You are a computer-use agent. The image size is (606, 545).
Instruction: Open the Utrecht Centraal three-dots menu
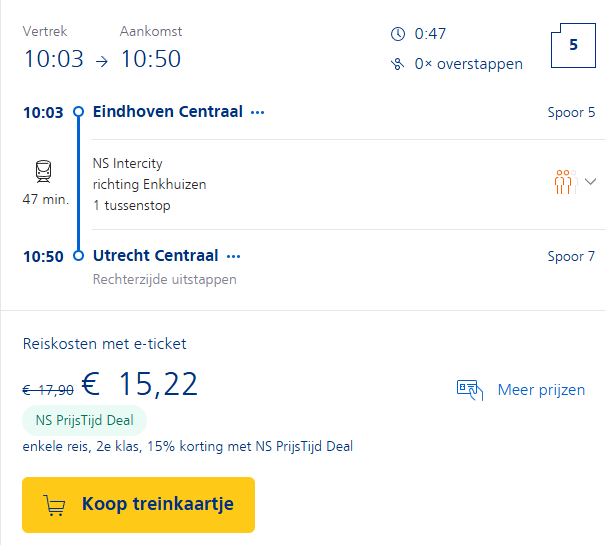pos(233,256)
